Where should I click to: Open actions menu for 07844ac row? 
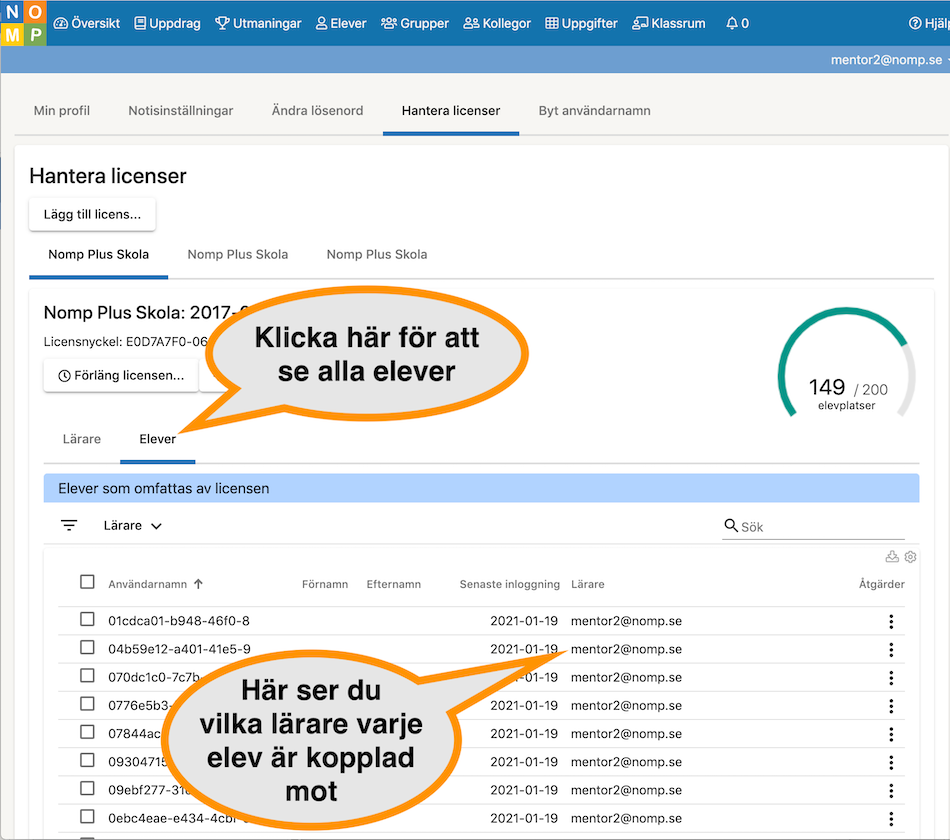click(x=891, y=734)
